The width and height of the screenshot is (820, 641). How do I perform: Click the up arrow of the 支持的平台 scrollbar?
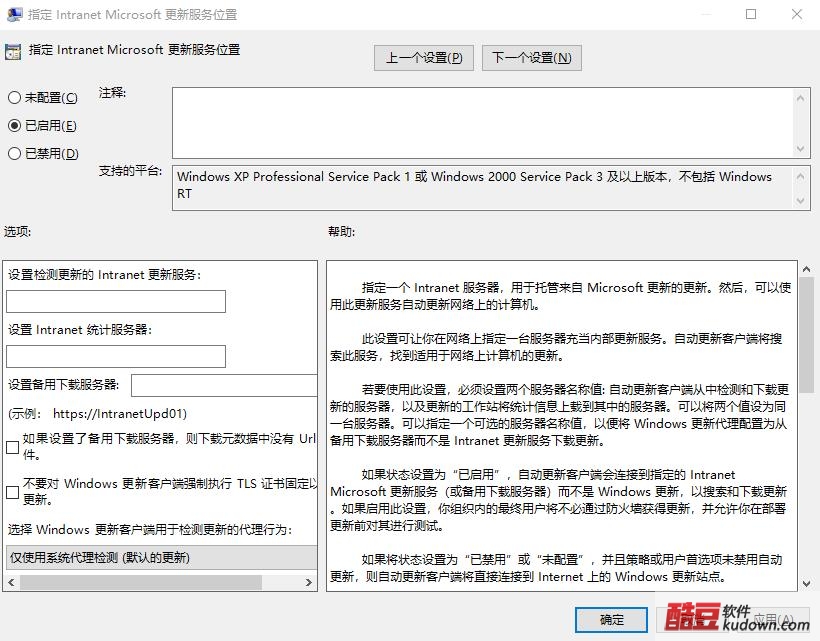(800, 176)
